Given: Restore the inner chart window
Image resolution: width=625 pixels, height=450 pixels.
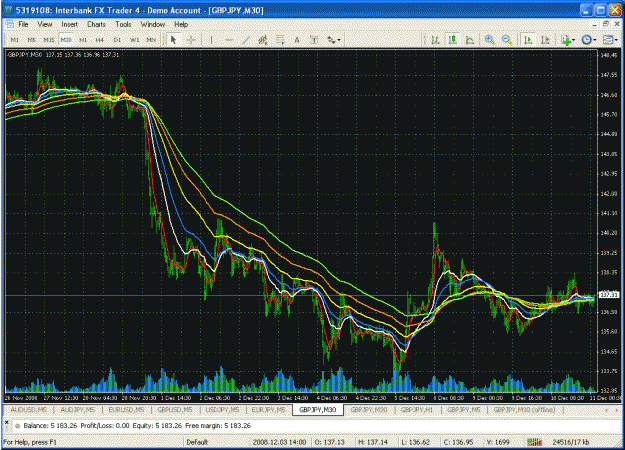Looking at the screenshot, I should pyautogui.click(x=606, y=24).
